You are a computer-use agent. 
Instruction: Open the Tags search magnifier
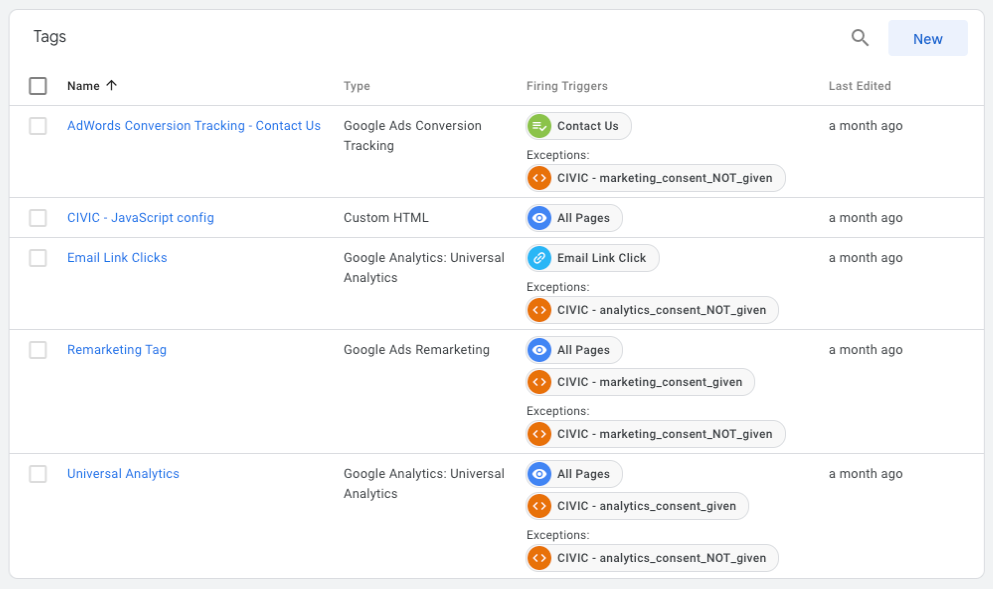coord(859,38)
